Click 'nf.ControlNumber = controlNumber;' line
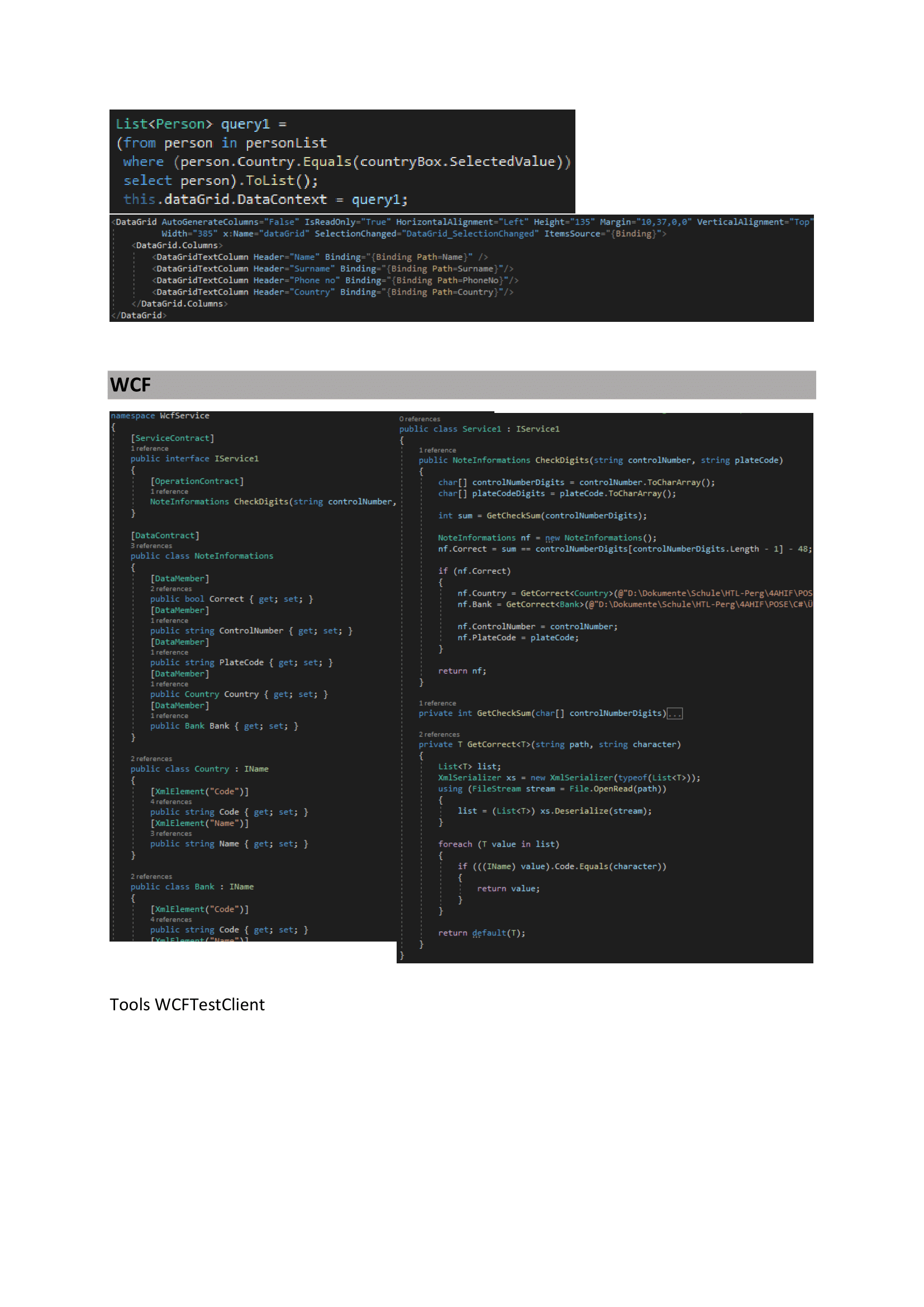The image size is (924, 1307). click(x=537, y=627)
